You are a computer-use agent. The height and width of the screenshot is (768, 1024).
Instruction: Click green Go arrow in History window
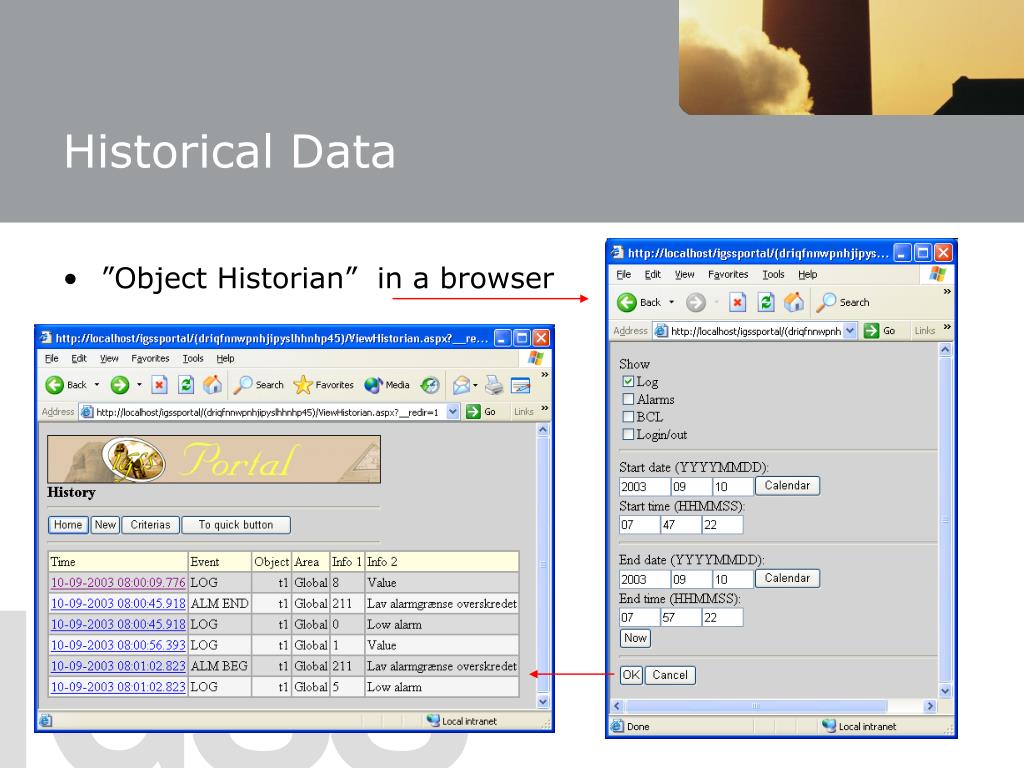pos(473,412)
